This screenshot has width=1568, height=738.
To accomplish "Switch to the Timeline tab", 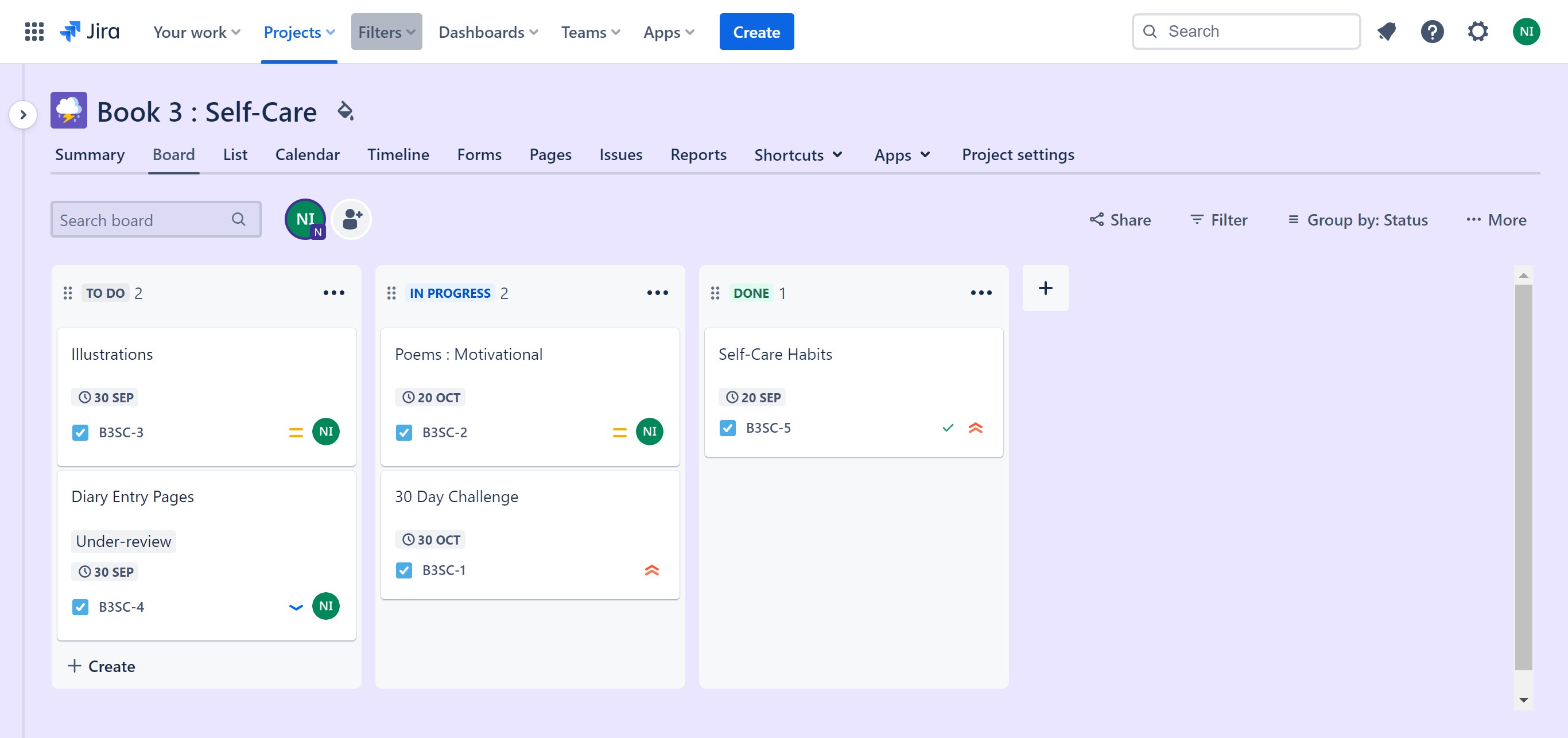I will [x=398, y=155].
